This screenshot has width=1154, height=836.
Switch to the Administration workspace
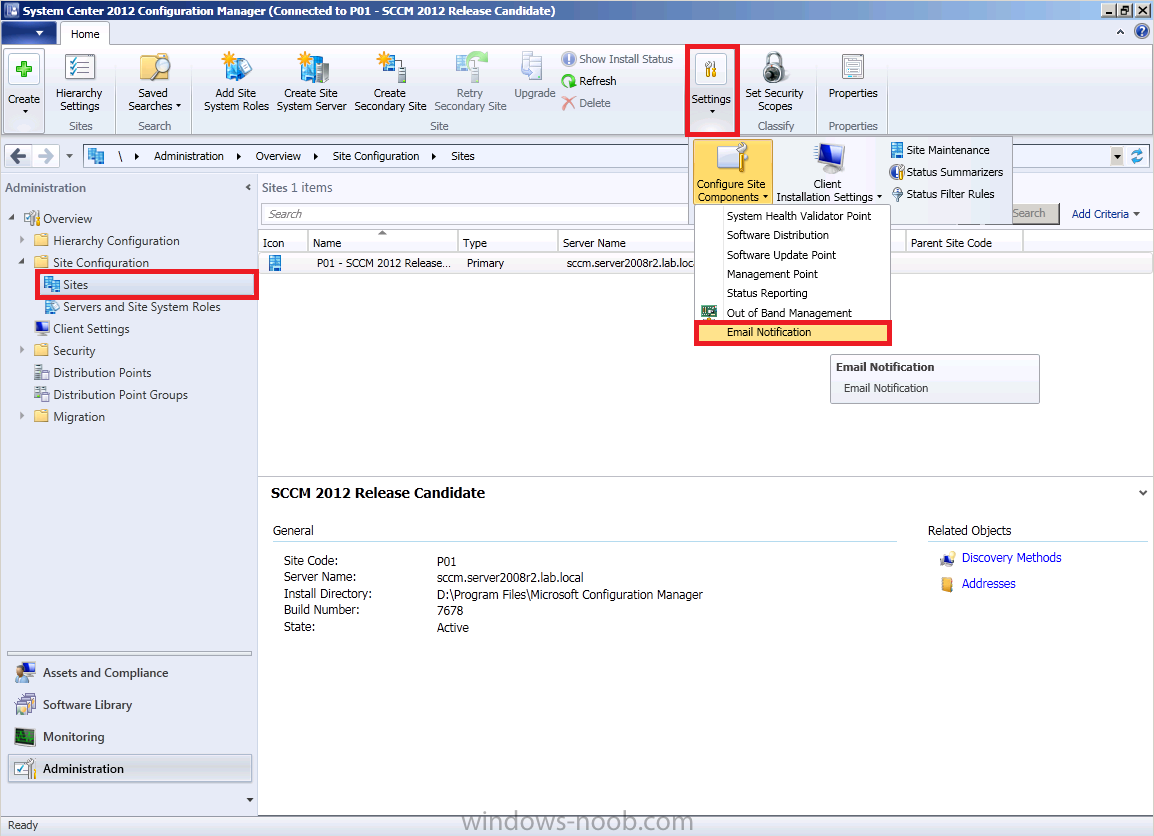click(x=130, y=768)
